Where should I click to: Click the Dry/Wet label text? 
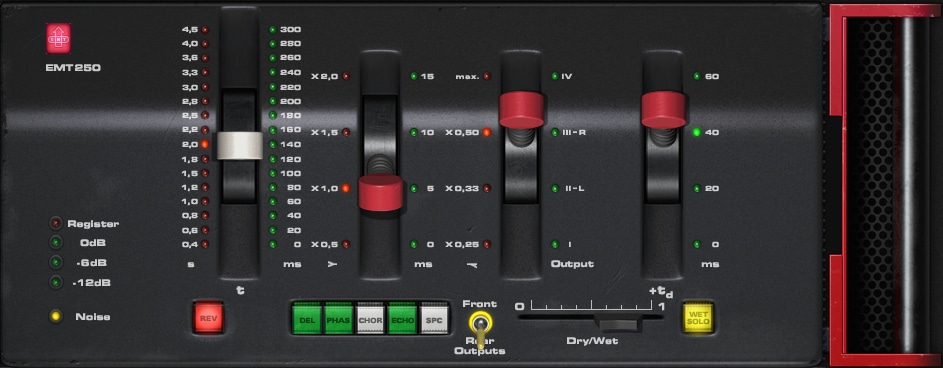592,341
